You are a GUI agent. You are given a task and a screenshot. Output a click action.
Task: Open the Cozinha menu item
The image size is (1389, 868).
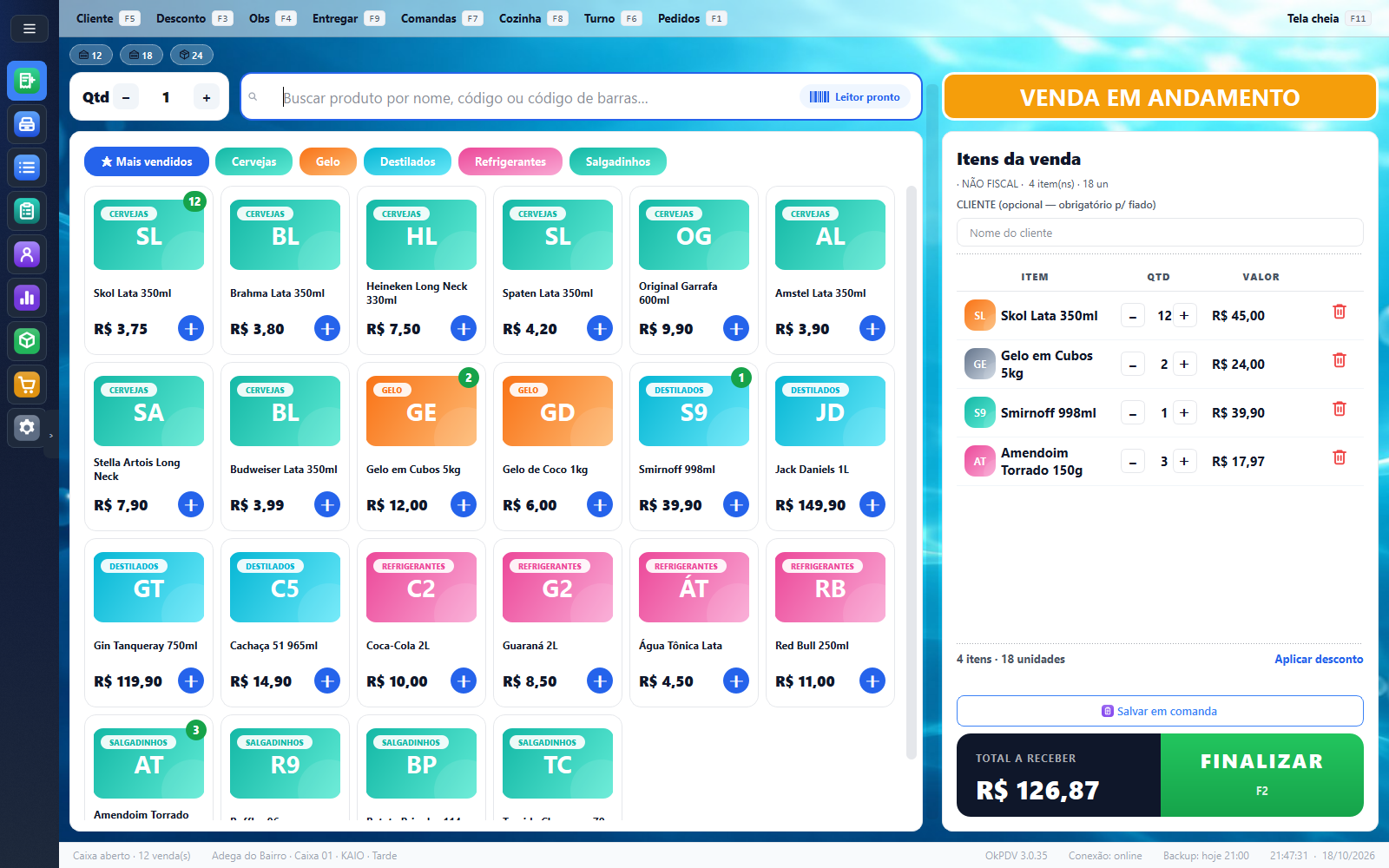[x=533, y=18]
